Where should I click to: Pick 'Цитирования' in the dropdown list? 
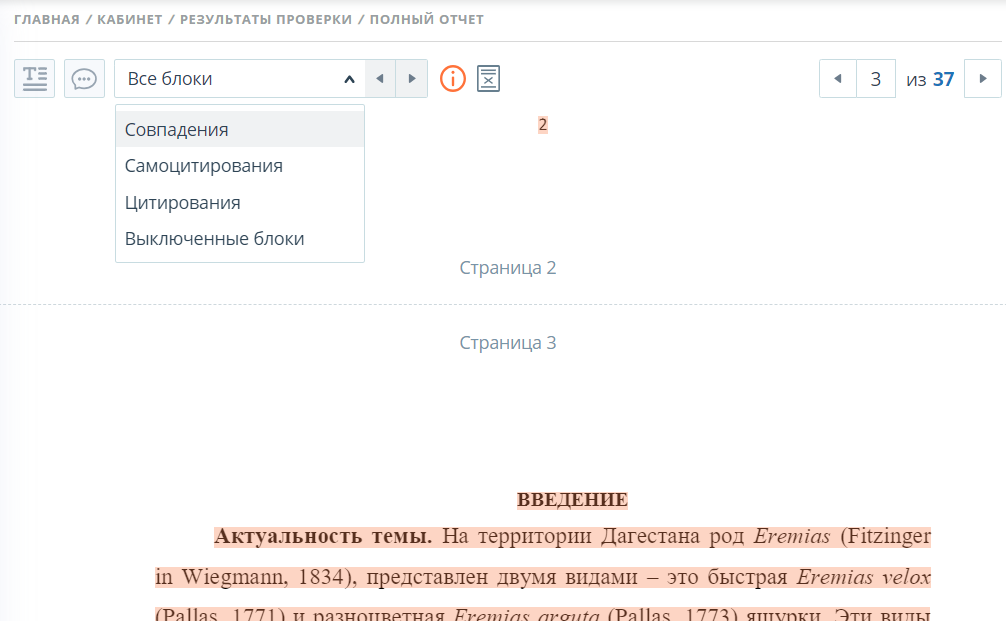(x=183, y=203)
